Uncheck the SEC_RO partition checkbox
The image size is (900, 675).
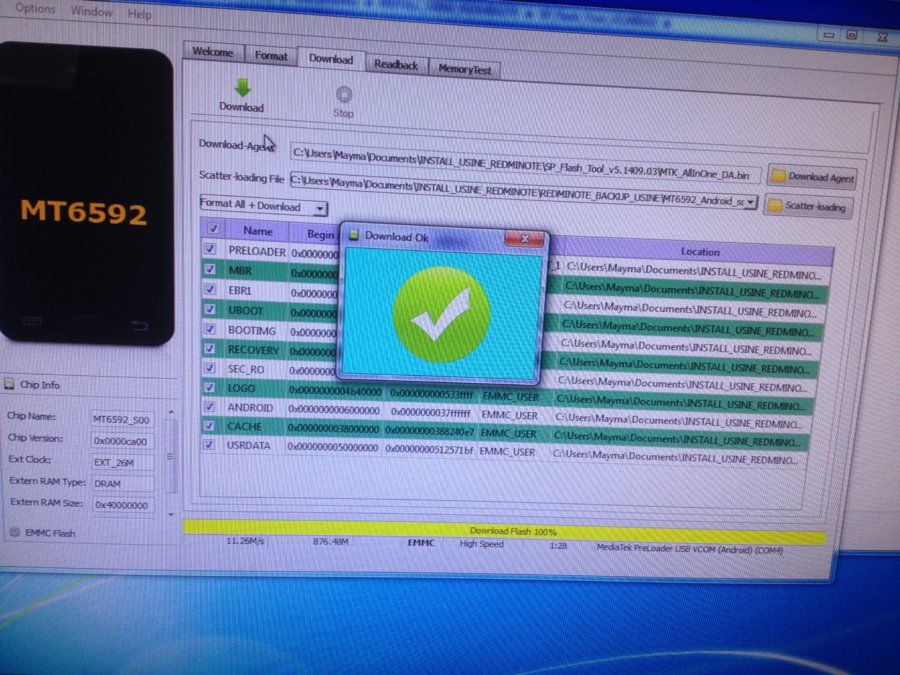pos(210,368)
